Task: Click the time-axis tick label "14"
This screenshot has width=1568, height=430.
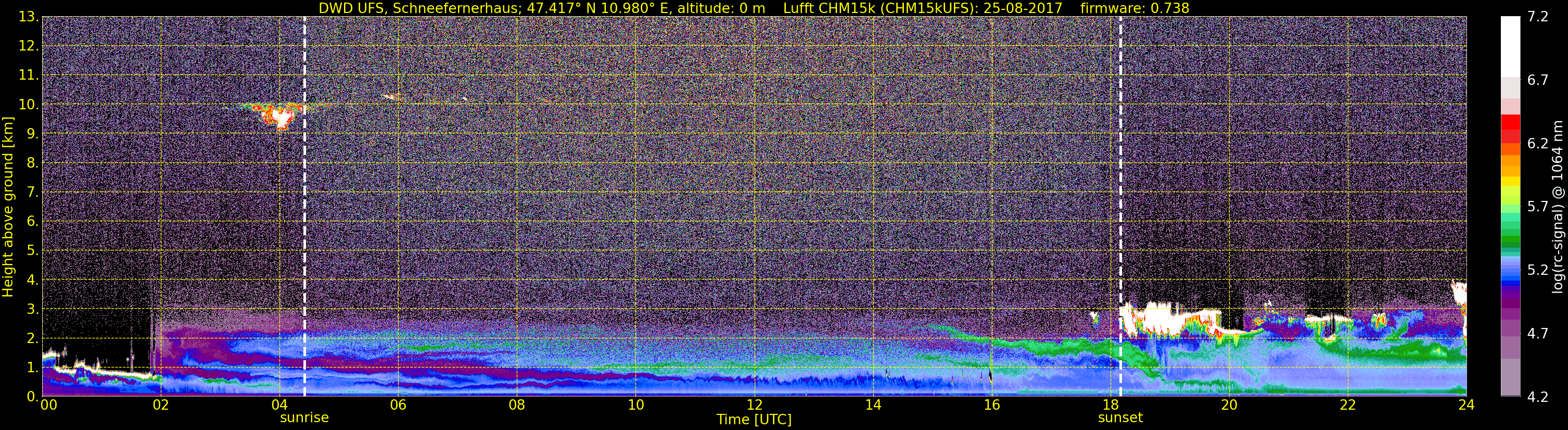Action: pos(873,406)
